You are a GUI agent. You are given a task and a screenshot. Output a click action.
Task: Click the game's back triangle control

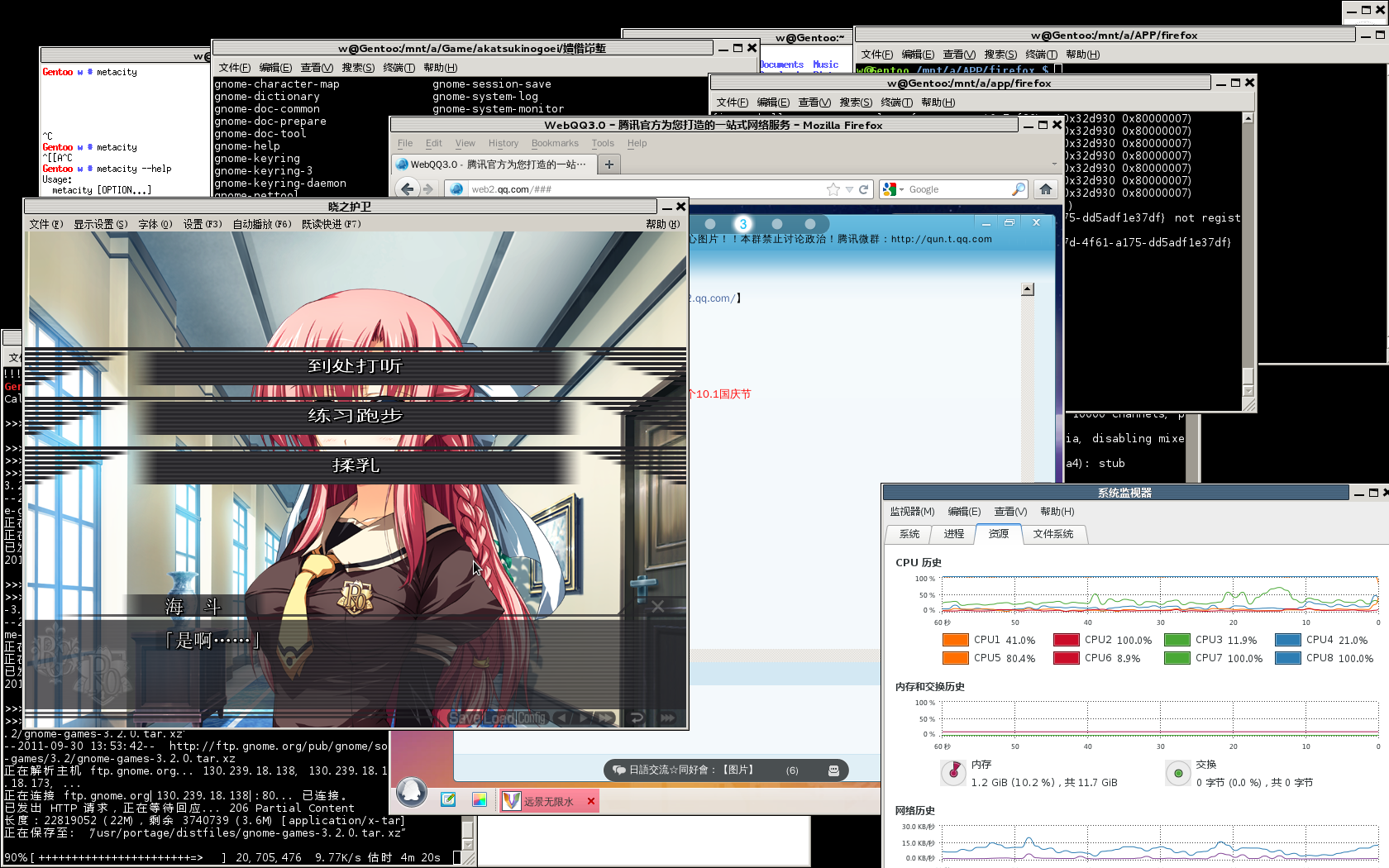coord(563,718)
